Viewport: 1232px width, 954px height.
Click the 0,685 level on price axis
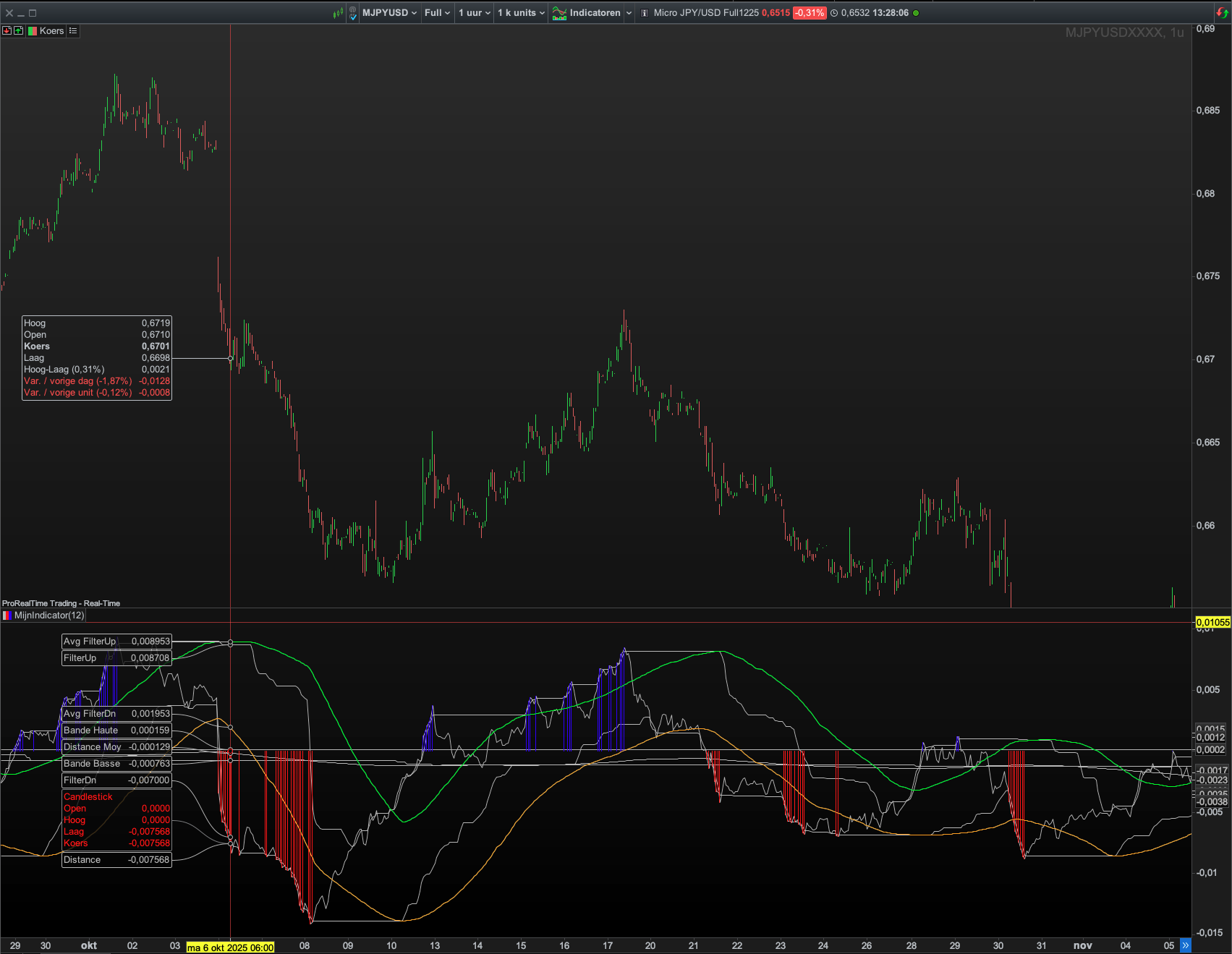point(1208,111)
